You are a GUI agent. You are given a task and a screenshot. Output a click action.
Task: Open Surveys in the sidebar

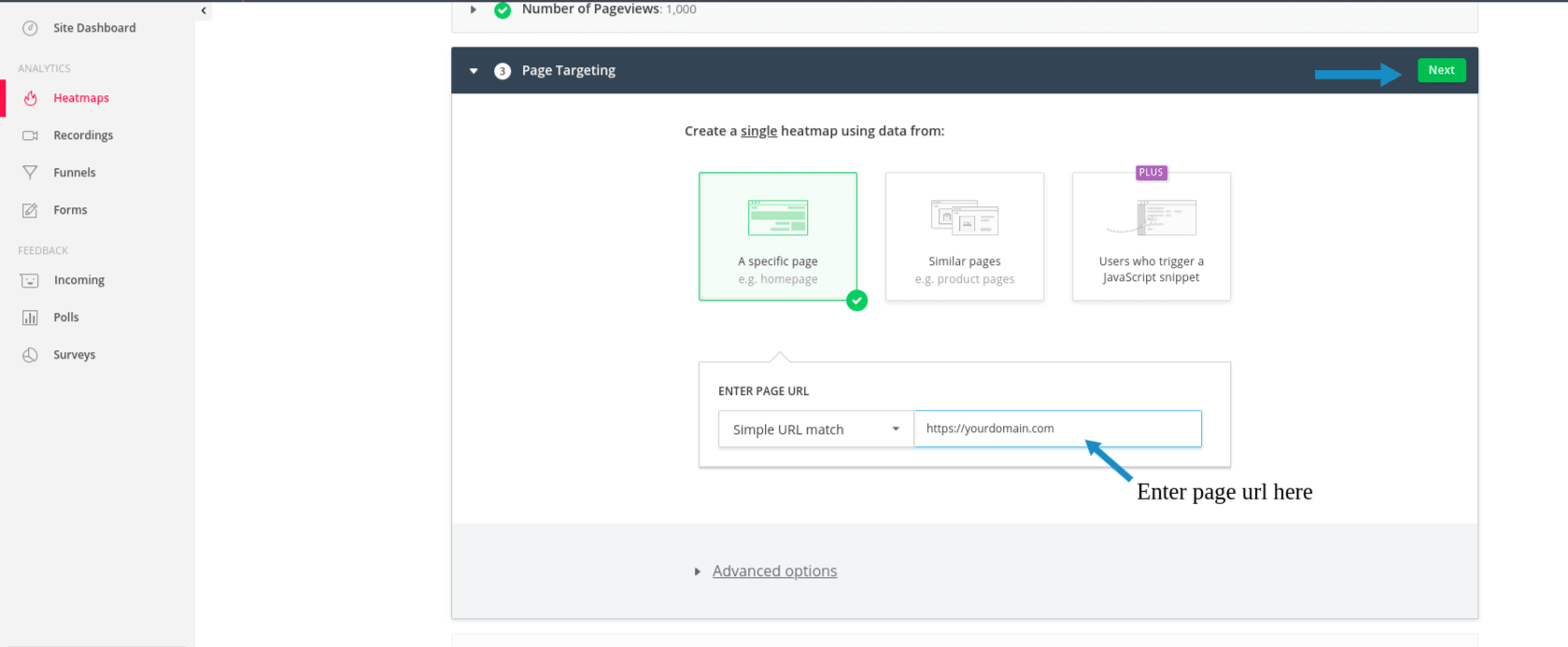(x=75, y=355)
